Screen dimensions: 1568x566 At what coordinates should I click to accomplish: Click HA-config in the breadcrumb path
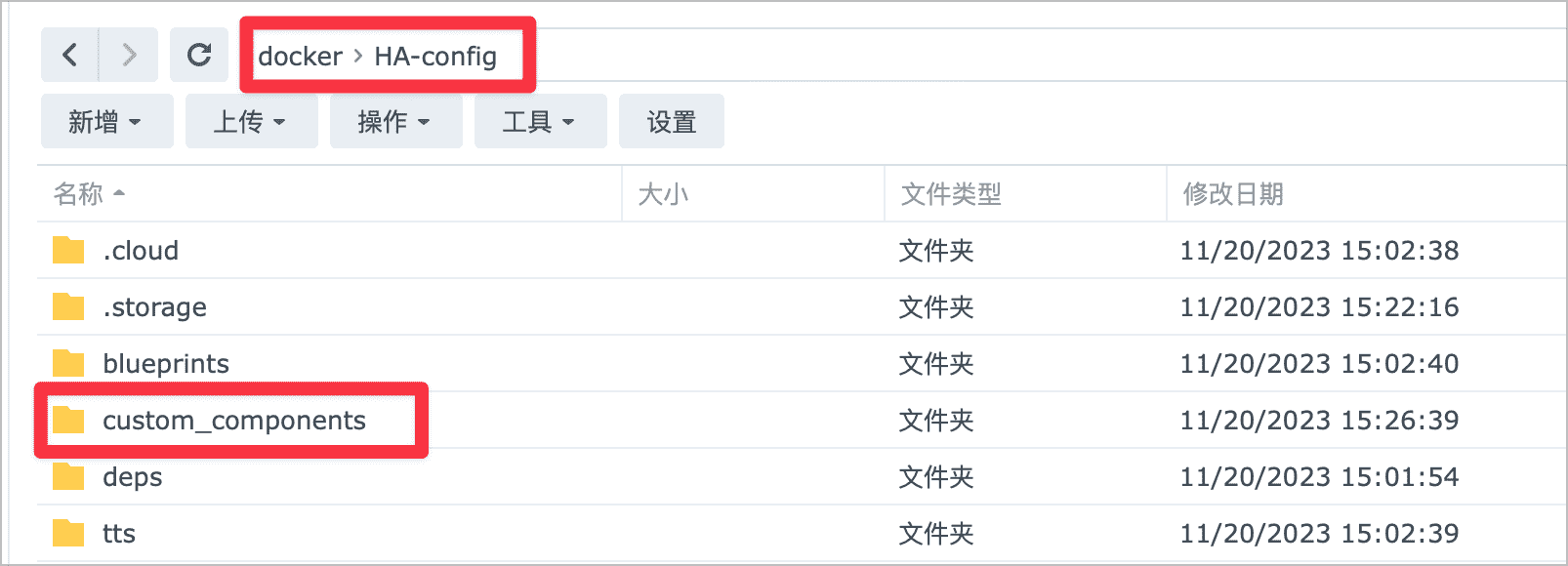(x=435, y=57)
